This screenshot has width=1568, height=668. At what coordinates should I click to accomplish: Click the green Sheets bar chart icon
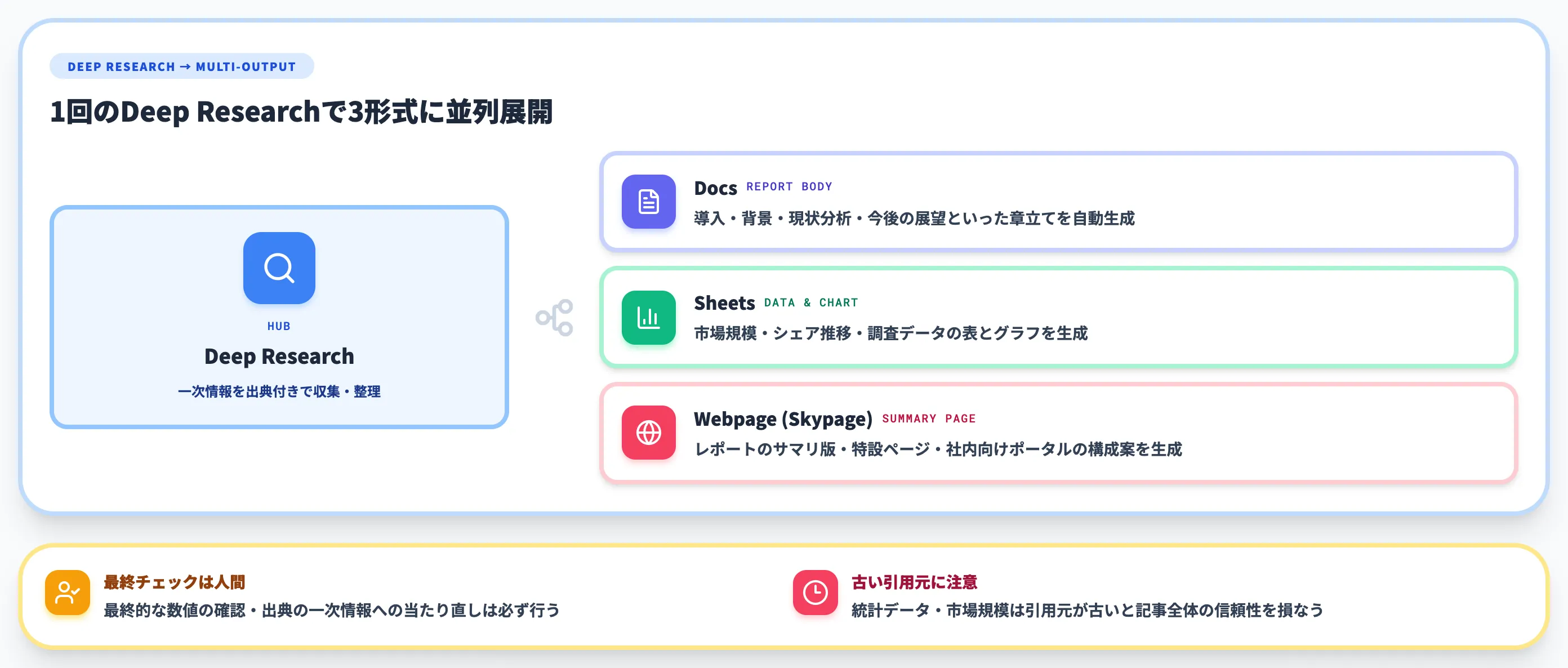648,317
